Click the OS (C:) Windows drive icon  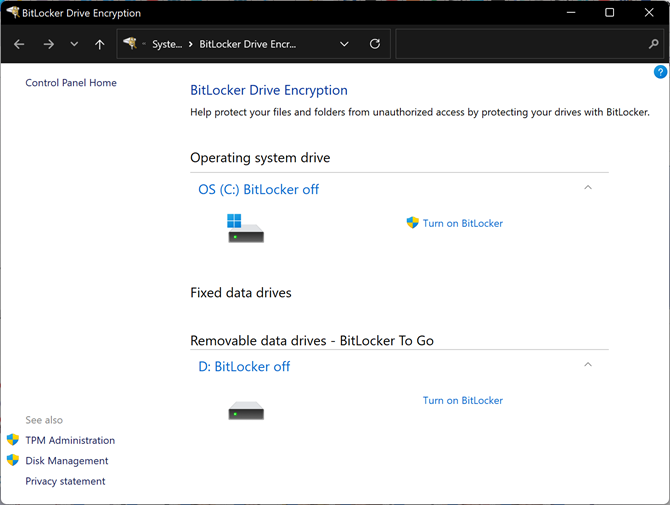(x=246, y=228)
